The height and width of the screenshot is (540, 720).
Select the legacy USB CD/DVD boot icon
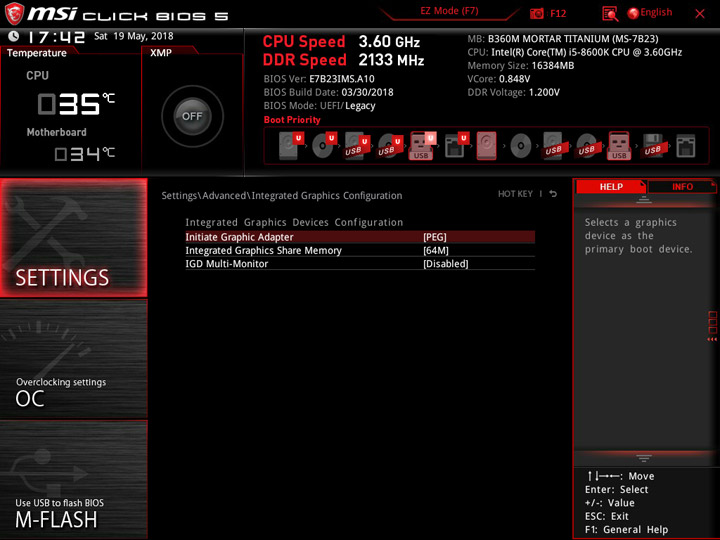(587, 146)
